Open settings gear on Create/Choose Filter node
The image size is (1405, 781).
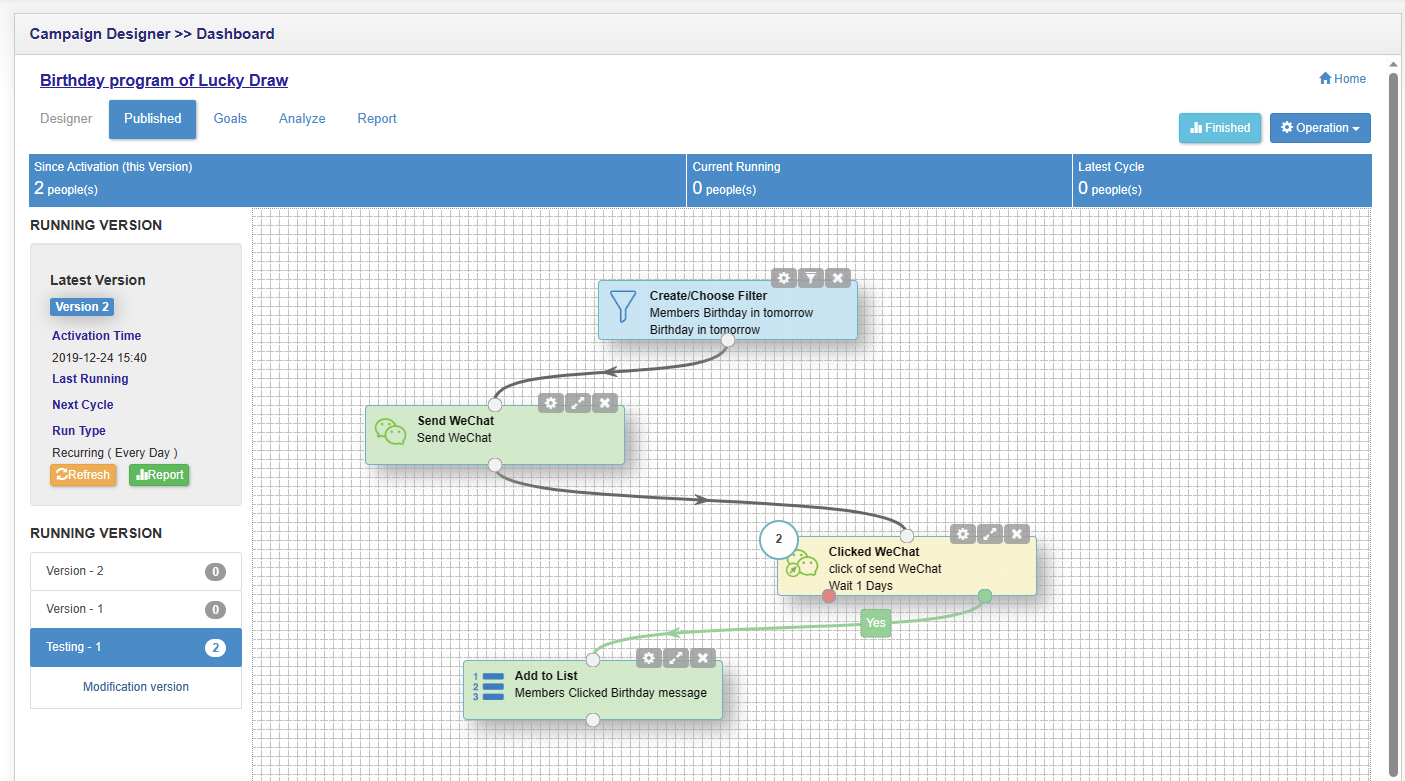click(x=784, y=278)
